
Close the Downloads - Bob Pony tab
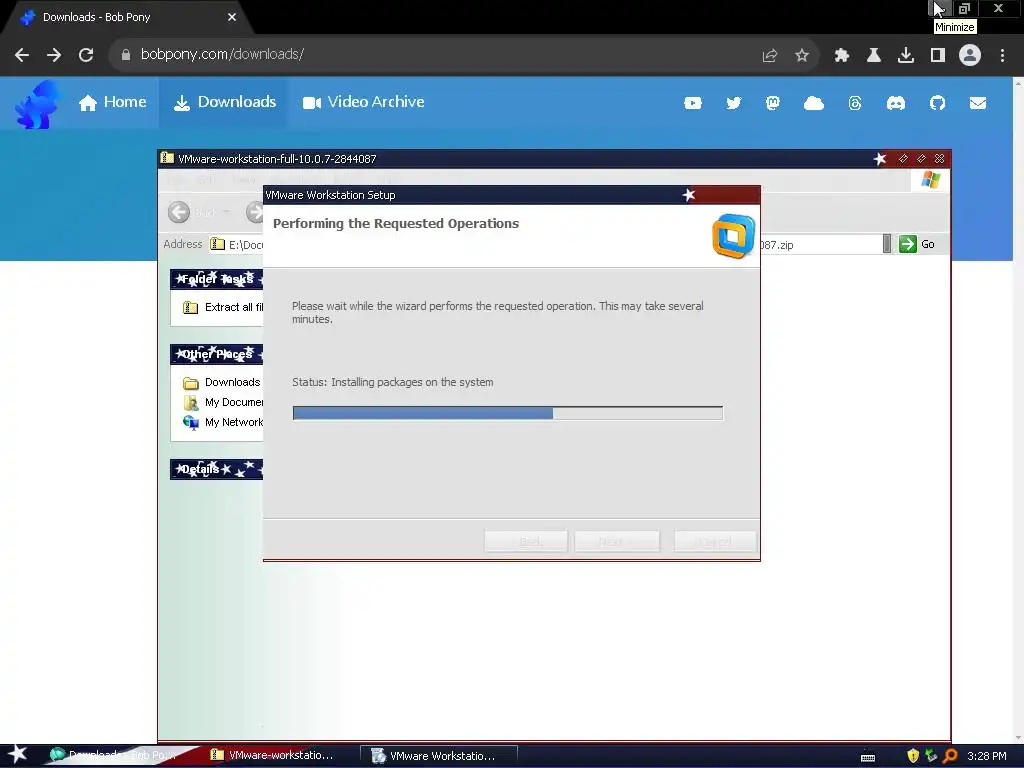(x=232, y=18)
